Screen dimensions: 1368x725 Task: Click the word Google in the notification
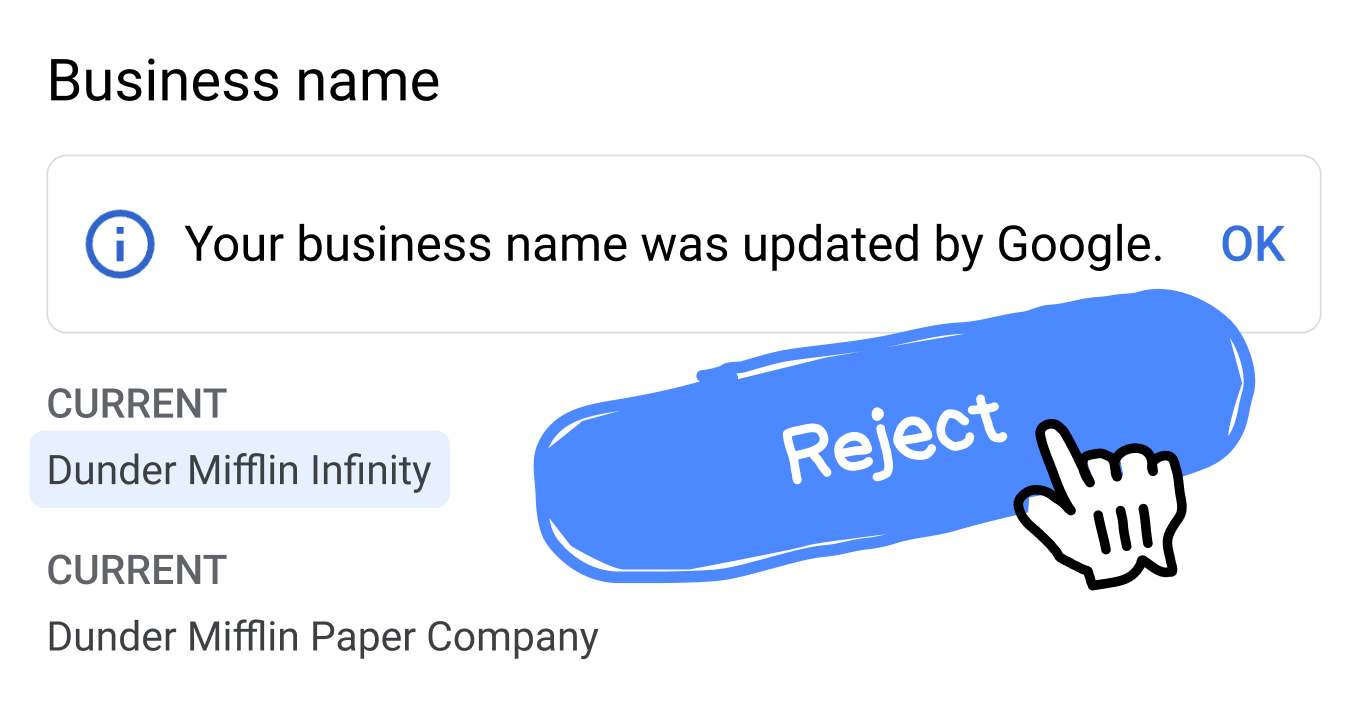click(1079, 245)
